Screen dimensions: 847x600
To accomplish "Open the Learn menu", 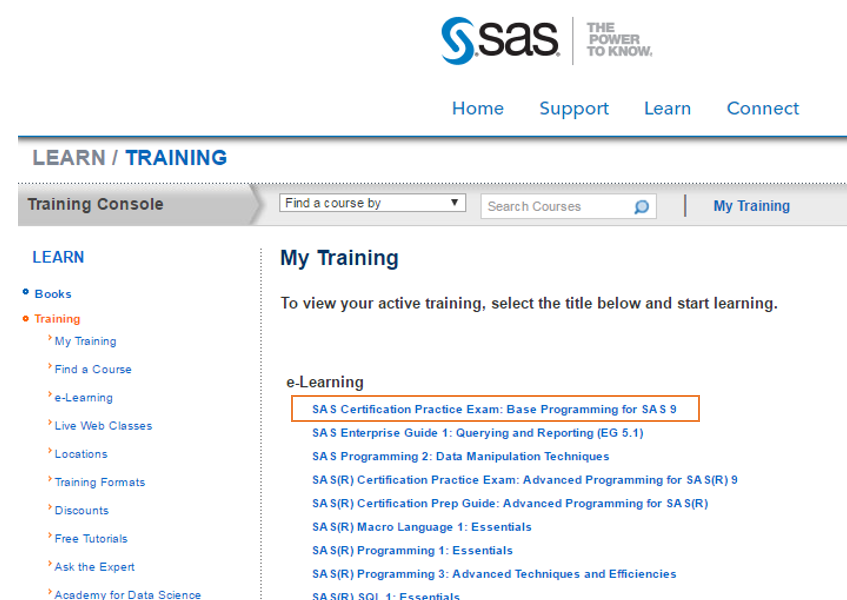I will click(668, 109).
